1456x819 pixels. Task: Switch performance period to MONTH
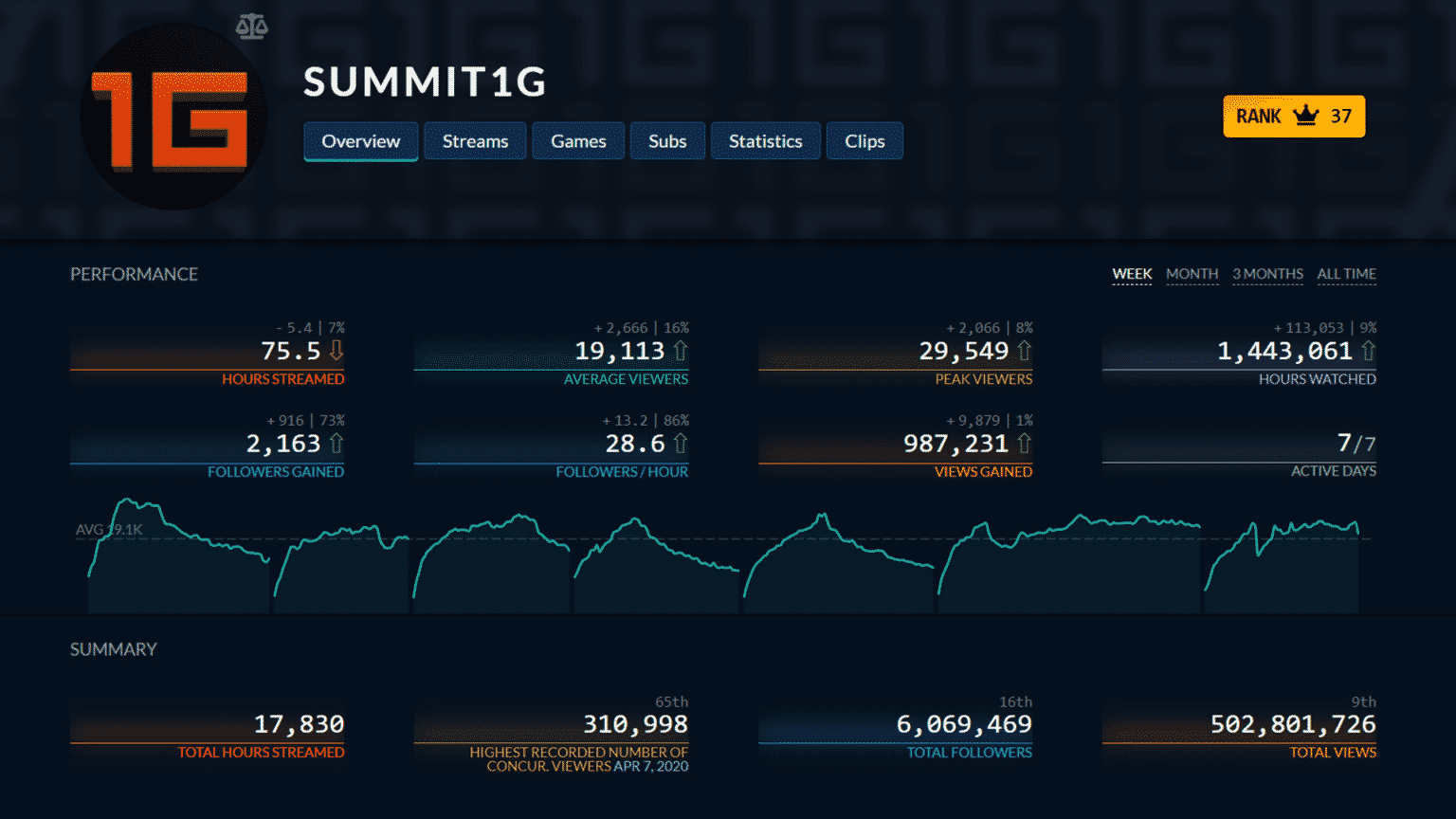point(1192,273)
